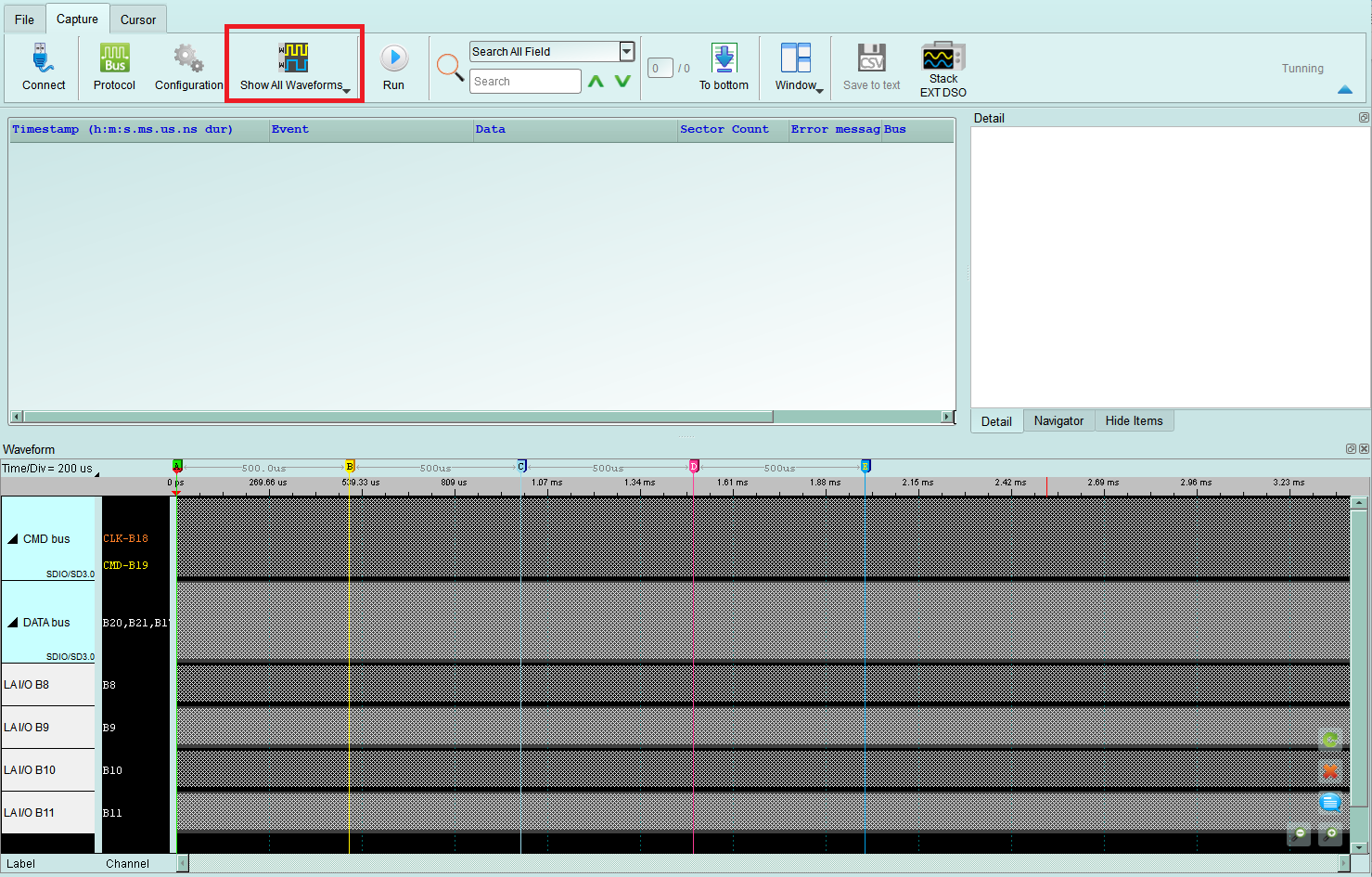Zoom in the waveform view
The width and height of the screenshot is (1372, 877).
[1331, 833]
